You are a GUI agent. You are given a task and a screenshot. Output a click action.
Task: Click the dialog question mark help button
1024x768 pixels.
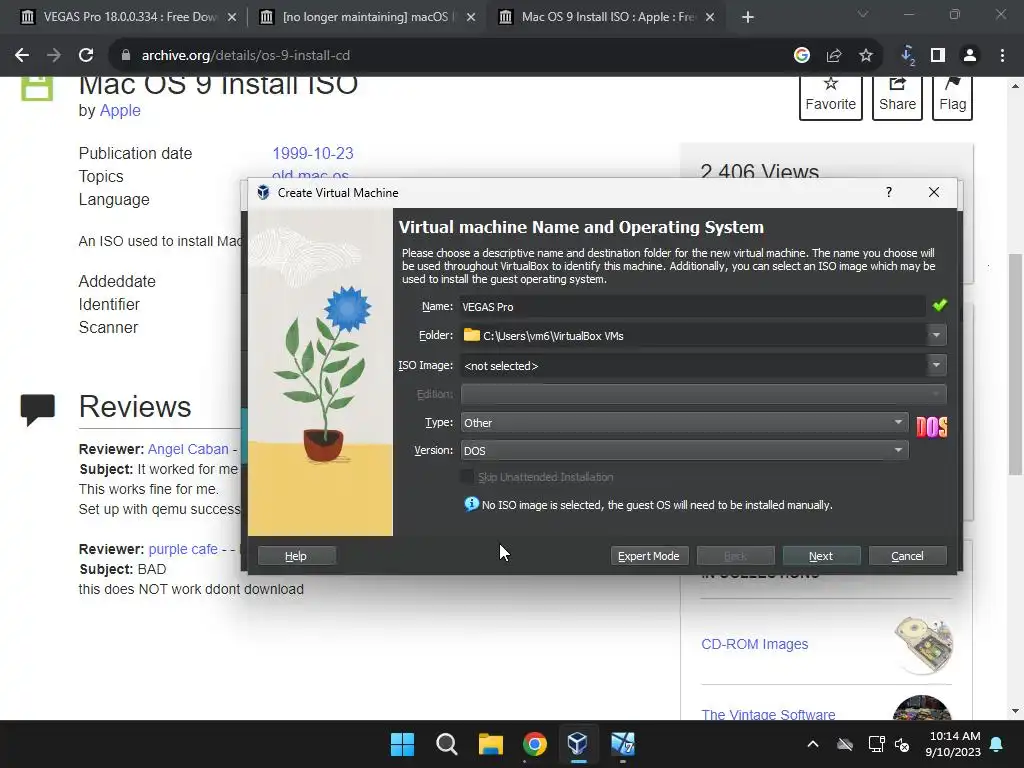888,192
